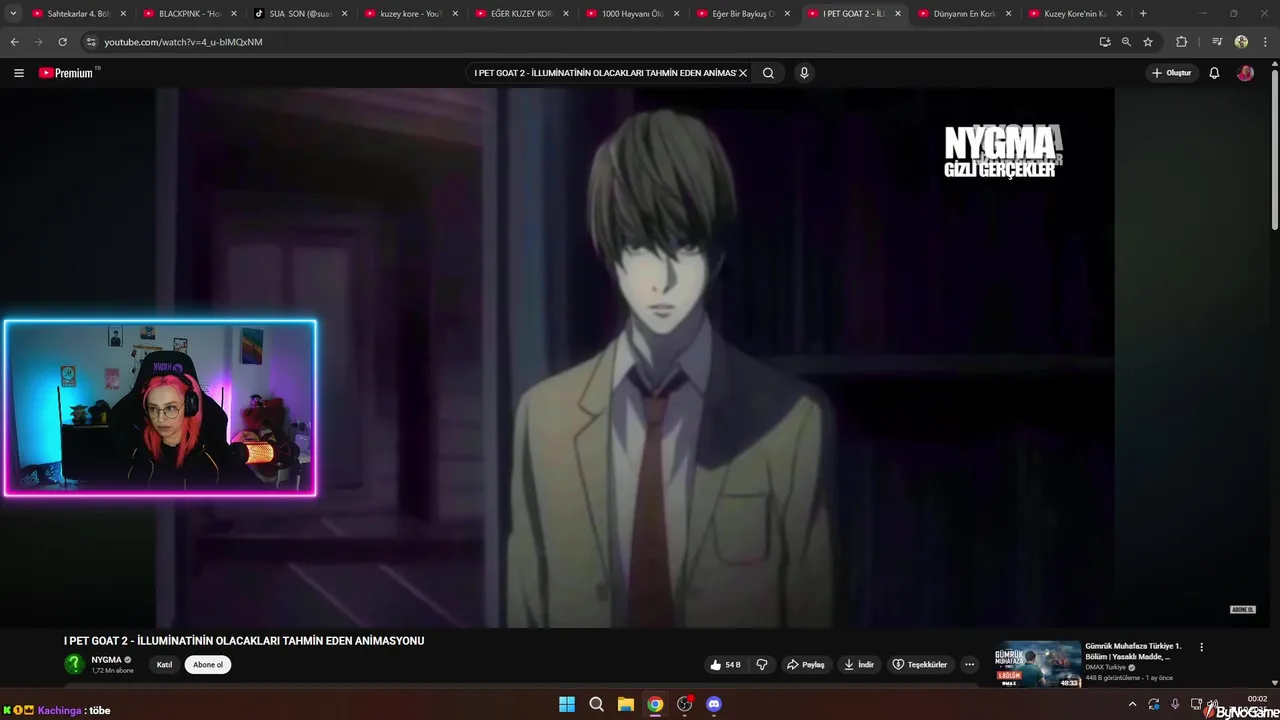Open zoom magnifier in address bar
The height and width of the screenshot is (720, 1280).
[1126, 42]
